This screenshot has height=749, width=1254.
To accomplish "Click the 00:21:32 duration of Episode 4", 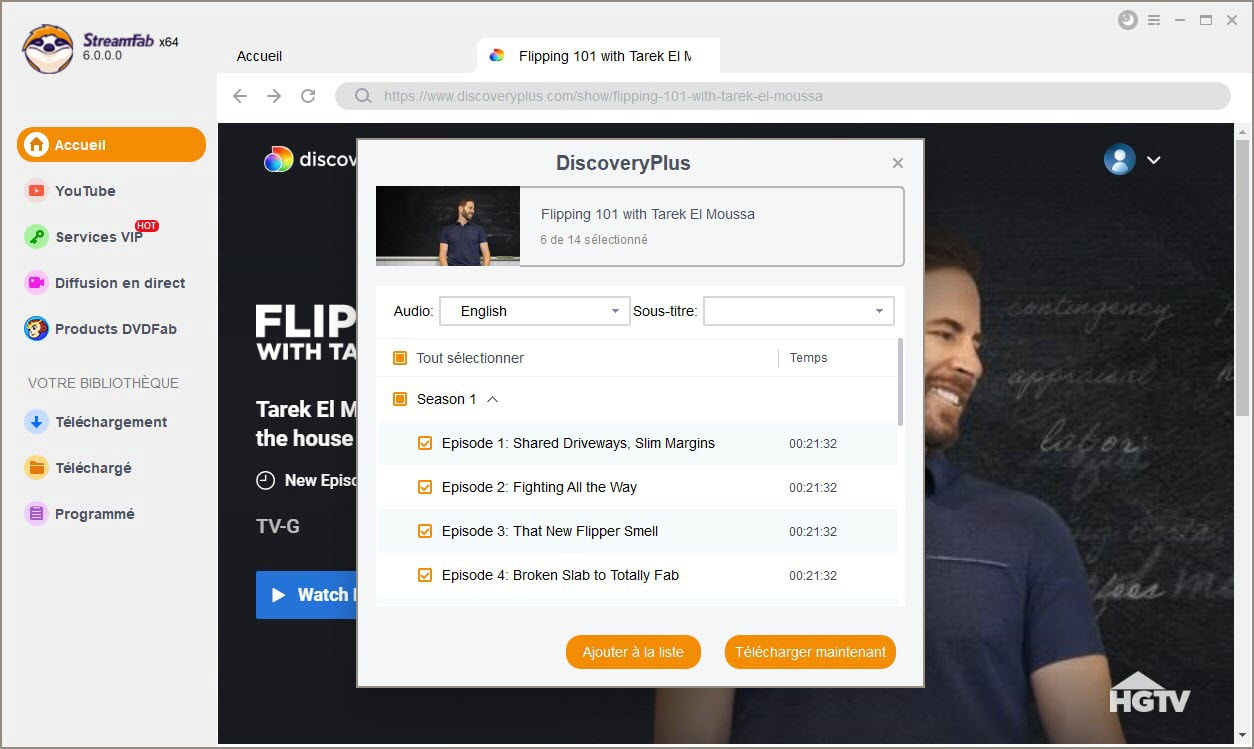I will click(813, 576).
